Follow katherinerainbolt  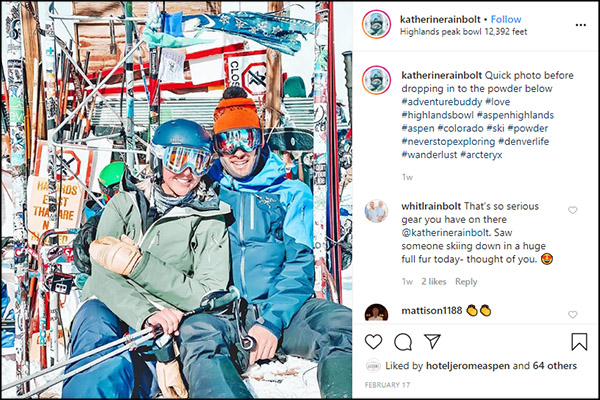click(506, 19)
